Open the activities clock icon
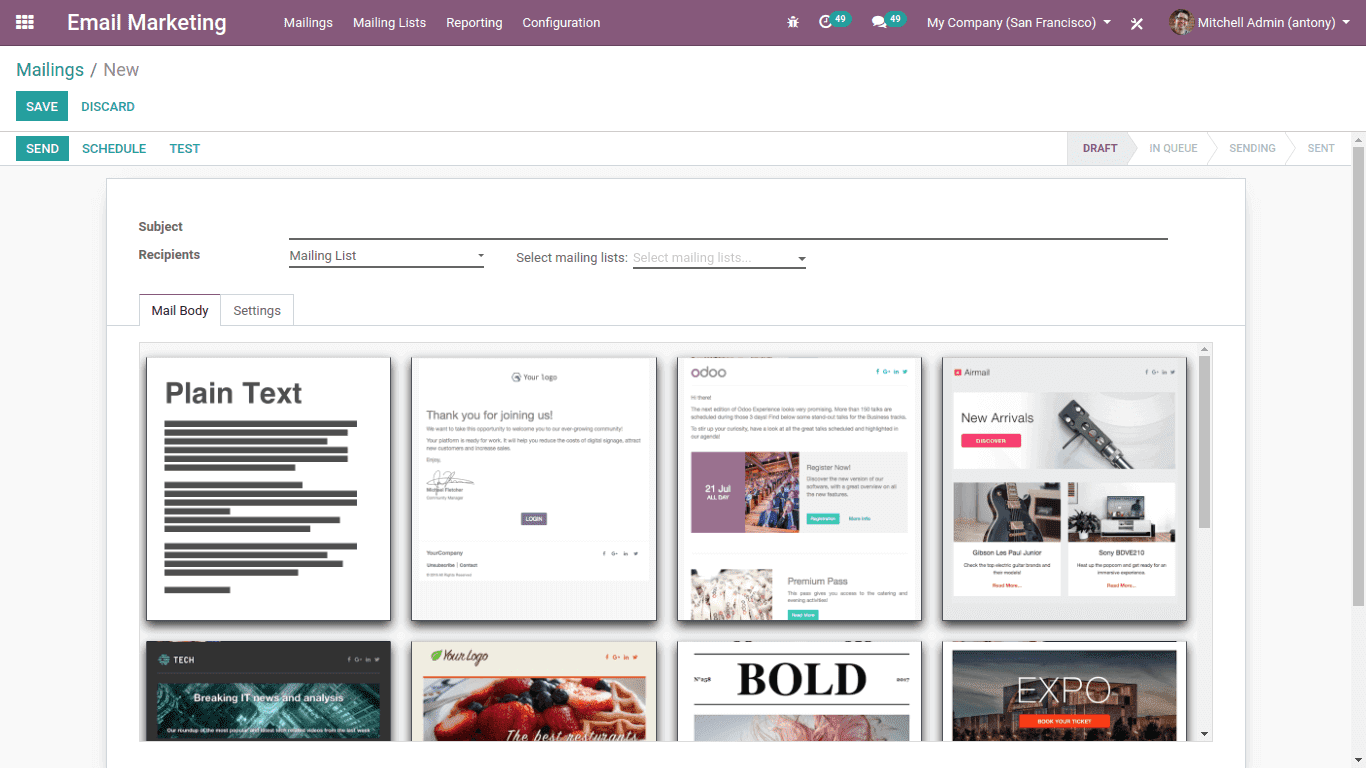The image size is (1366, 768). (825, 22)
